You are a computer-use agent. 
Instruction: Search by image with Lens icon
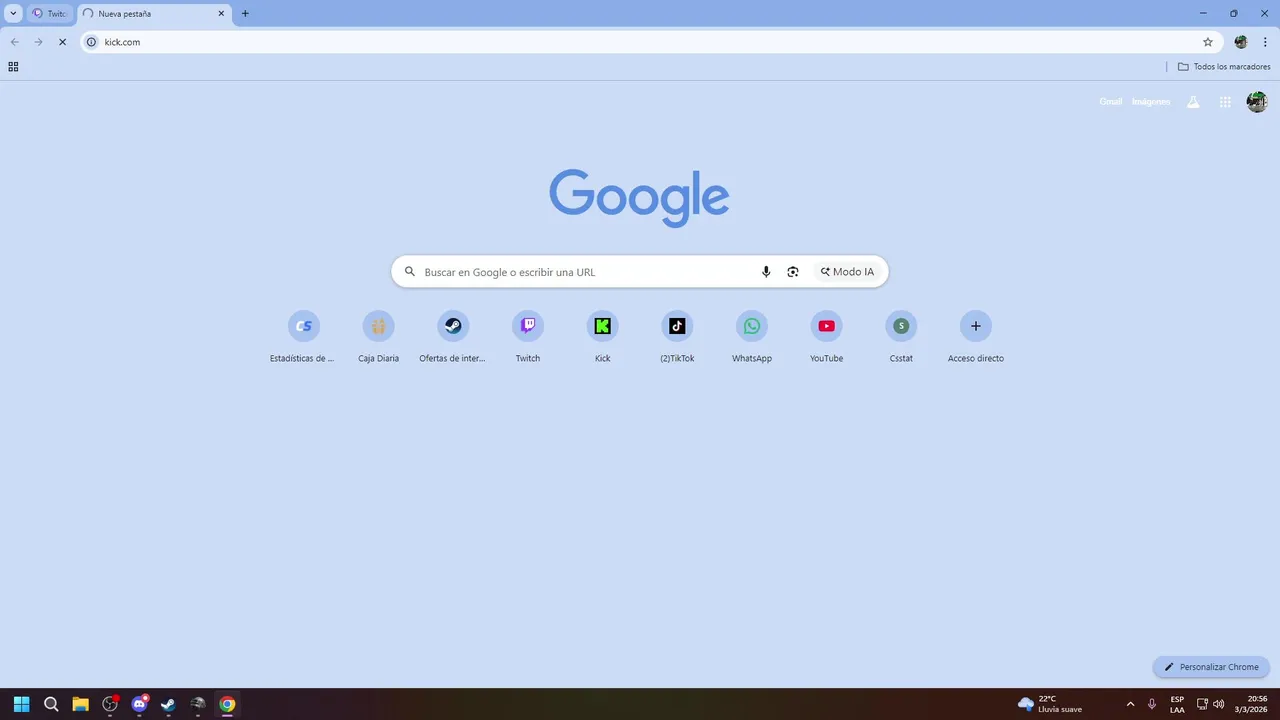[793, 272]
